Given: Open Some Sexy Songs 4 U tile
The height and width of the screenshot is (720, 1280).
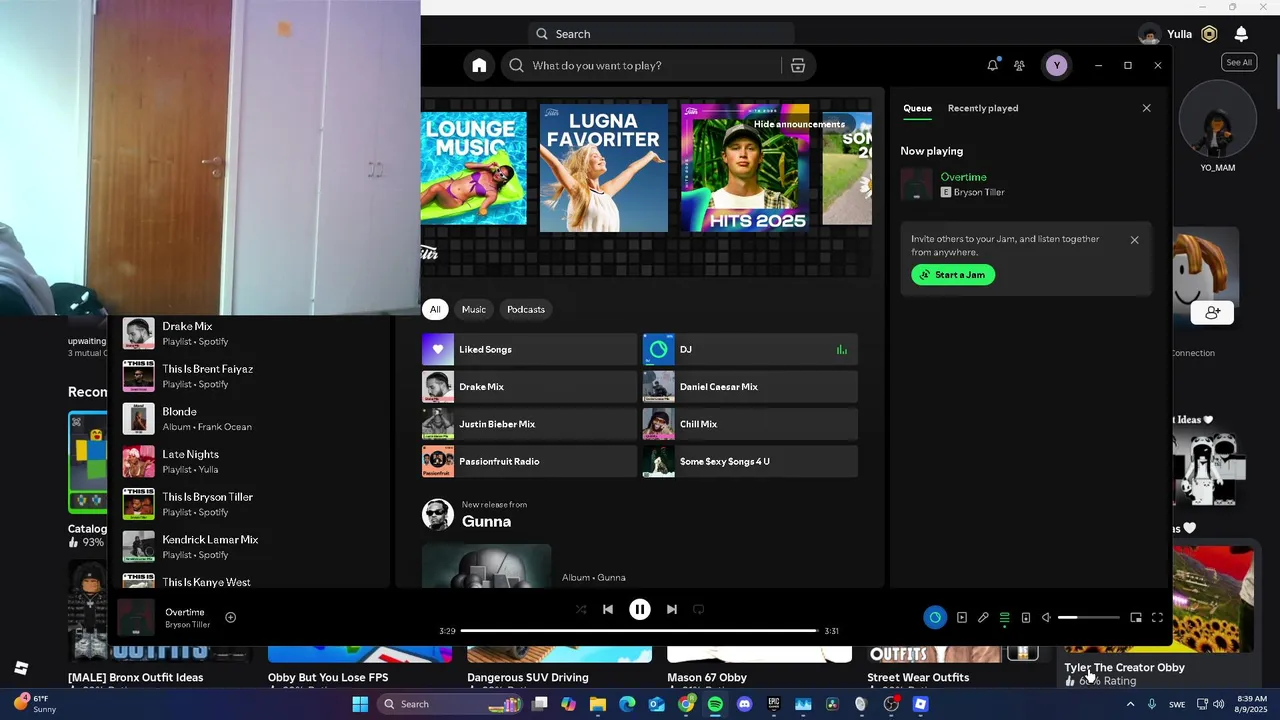Looking at the screenshot, I should coord(750,461).
